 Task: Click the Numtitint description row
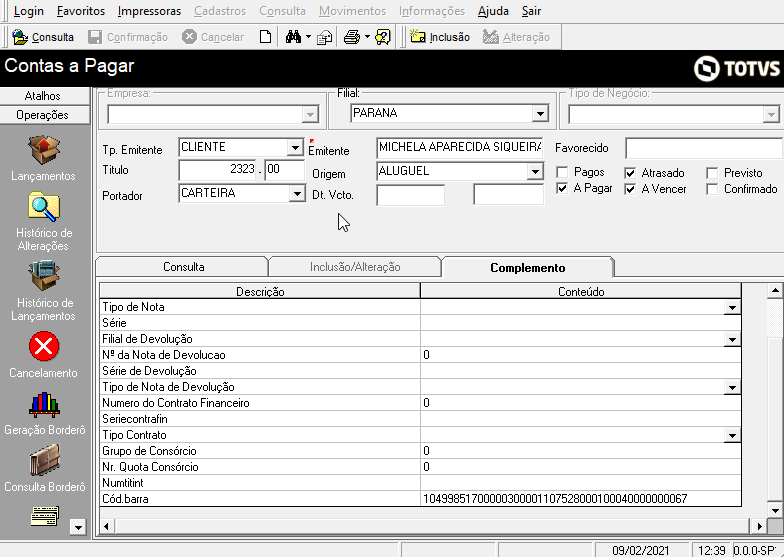(260, 483)
